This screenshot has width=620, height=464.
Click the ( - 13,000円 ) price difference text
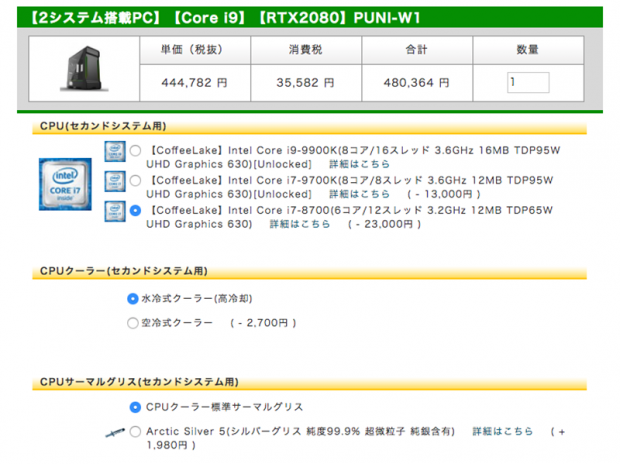(x=444, y=194)
